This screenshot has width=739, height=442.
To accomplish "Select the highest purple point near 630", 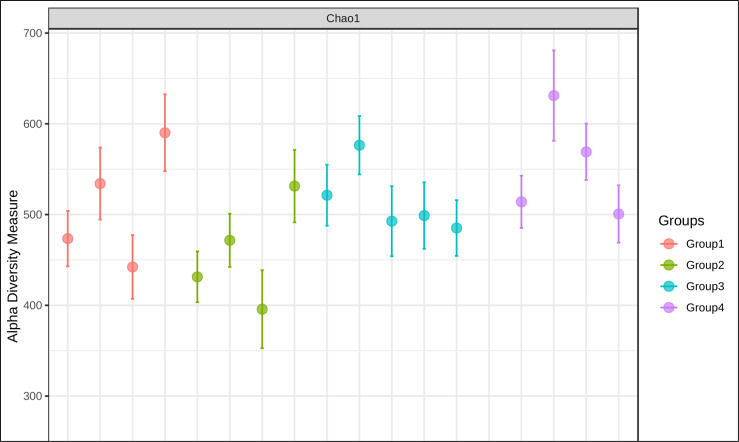I will tap(554, 96).
